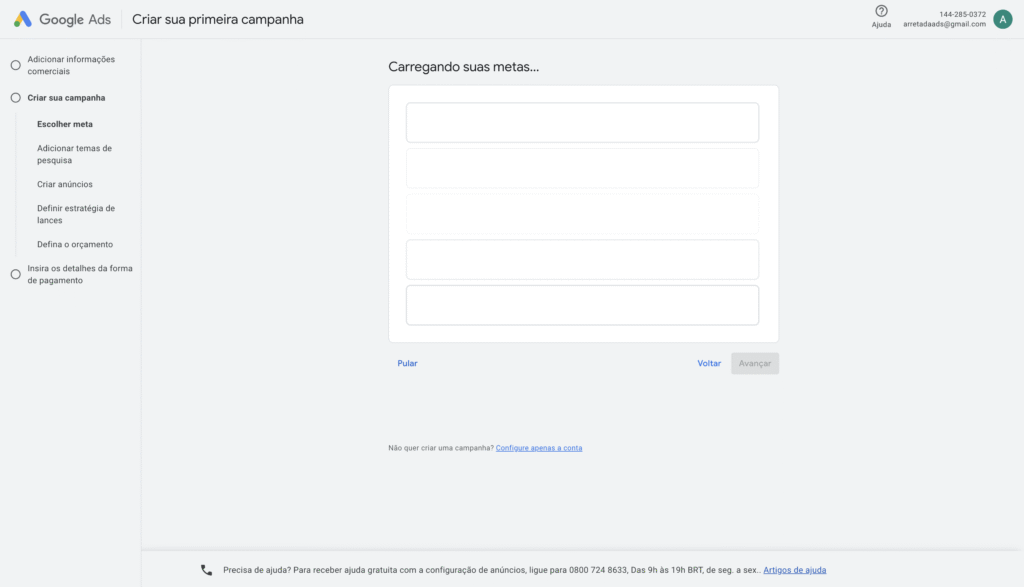Click the Criar sua primeira campanha title
The image size is (1024, 587).
(x=218, y=19)
